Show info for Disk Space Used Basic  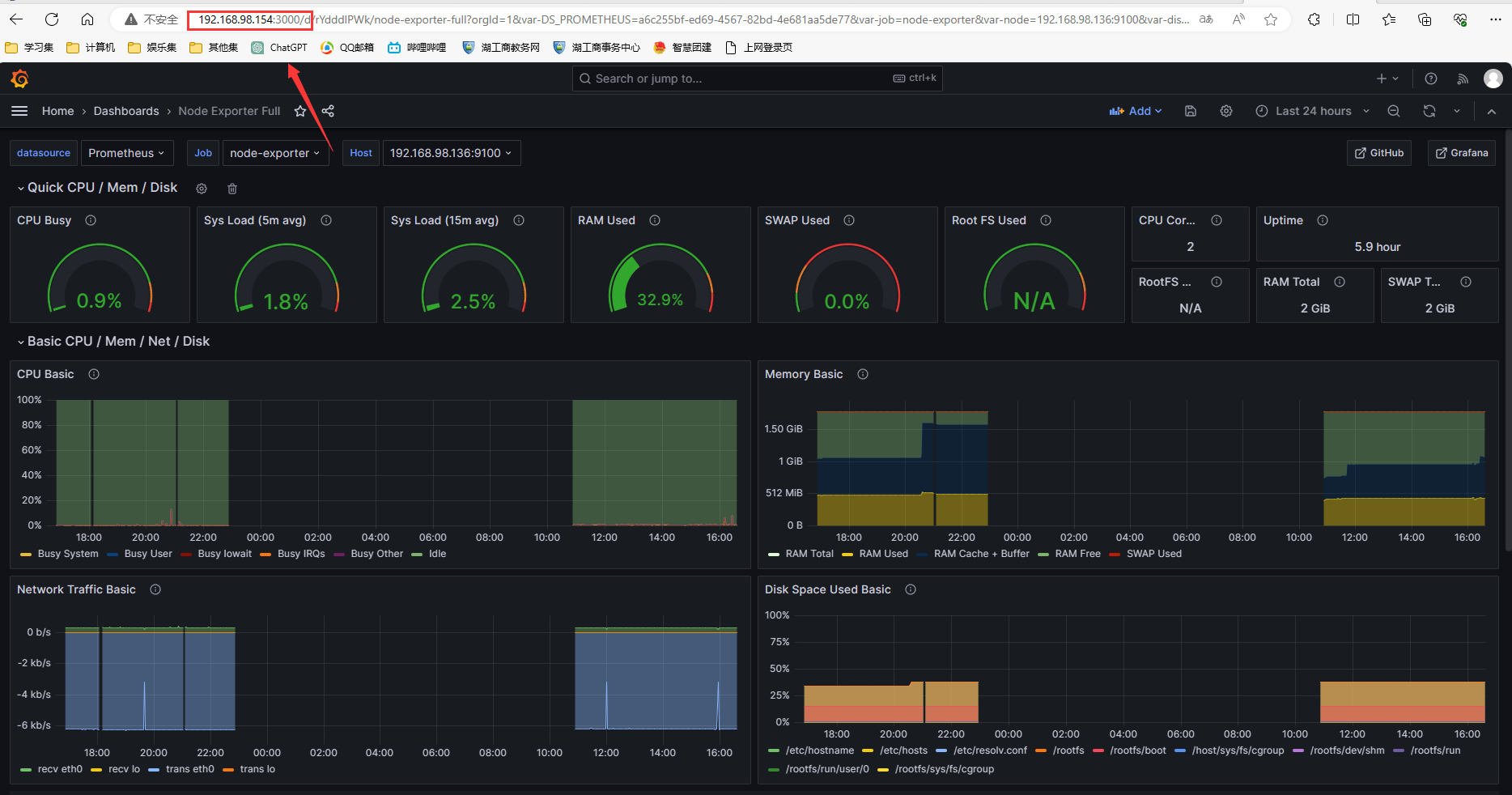911,589
